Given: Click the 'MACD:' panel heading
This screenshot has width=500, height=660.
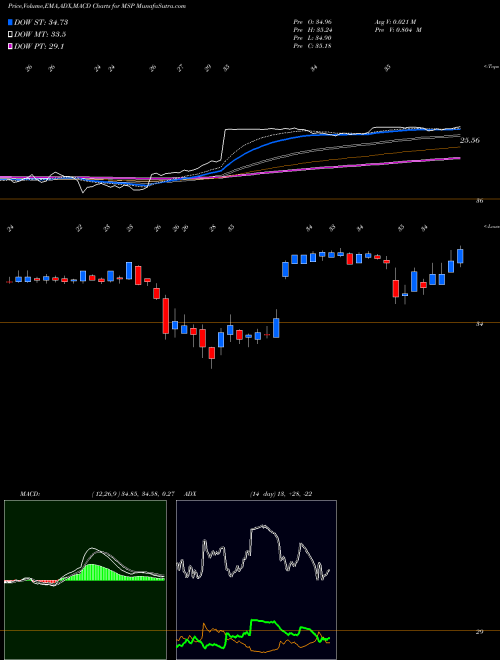Looking at the screenshot, I should click(x=29, y=494).
